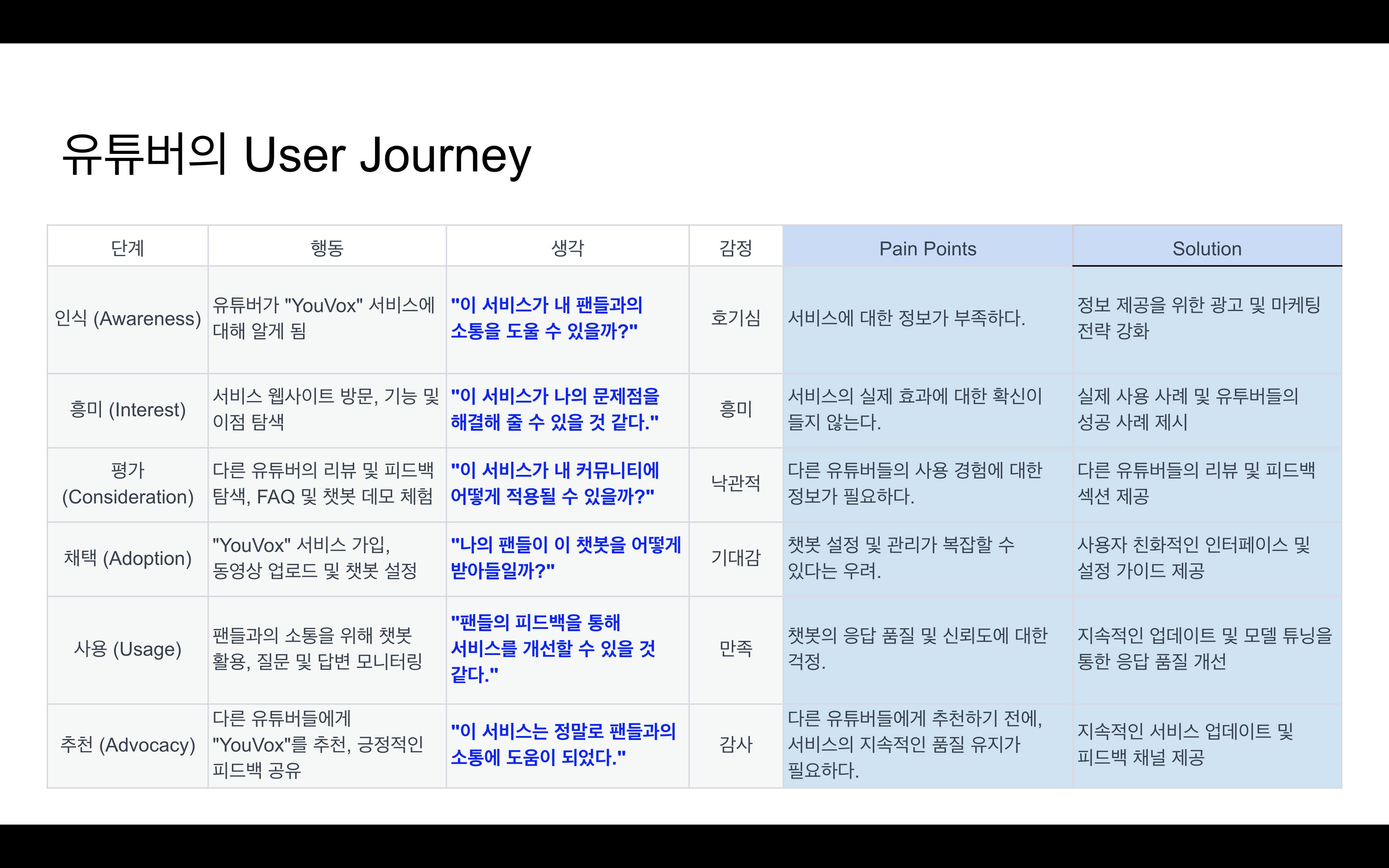Viewport: 1389px width, 868px height.
Task: Select the "감정" header cell
Action: tap(736, 246)
